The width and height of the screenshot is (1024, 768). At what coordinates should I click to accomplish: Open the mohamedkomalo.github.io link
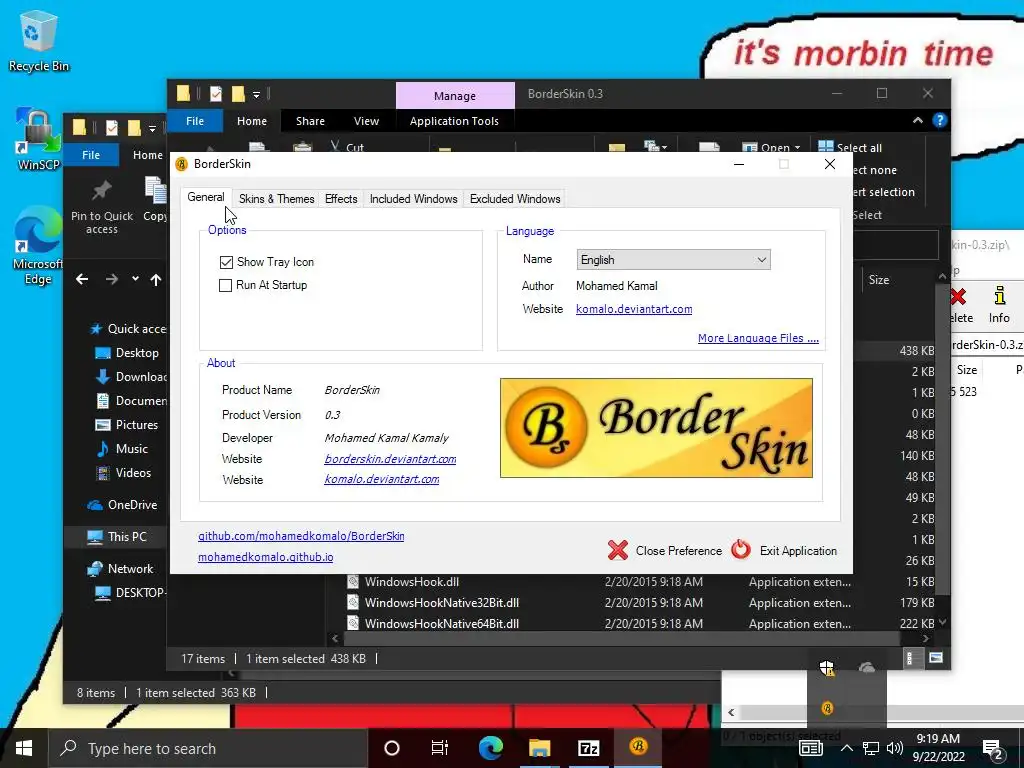(266, 557)
